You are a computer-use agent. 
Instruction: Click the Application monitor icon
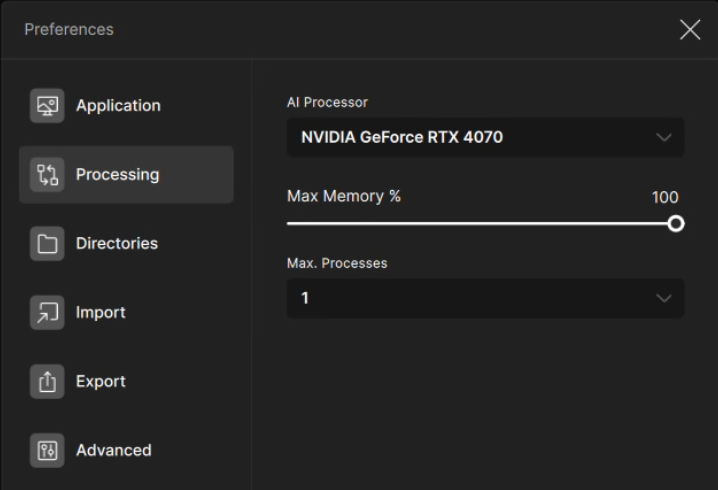click(47, 106)
